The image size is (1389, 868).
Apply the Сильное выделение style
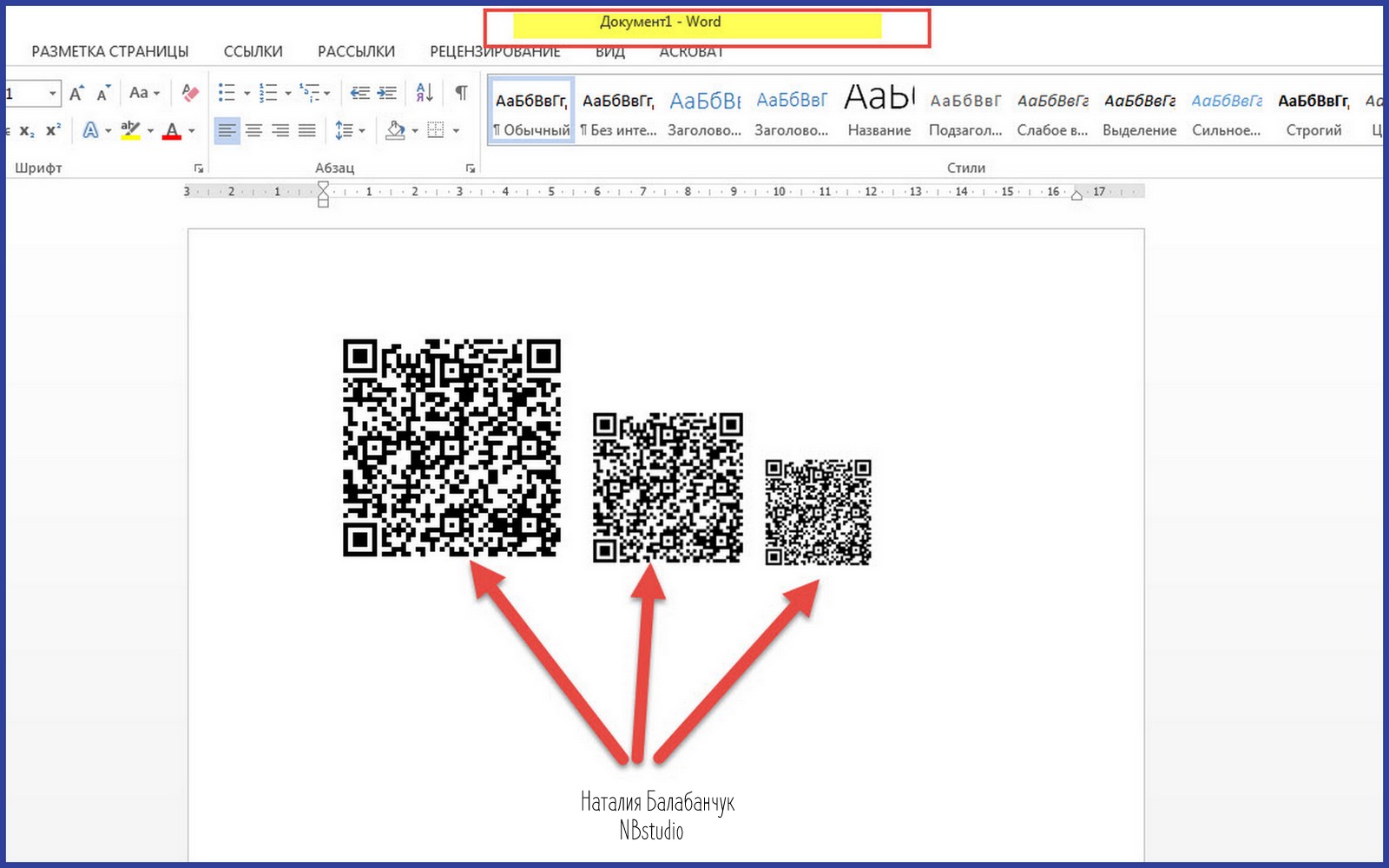pos(1227,110)
